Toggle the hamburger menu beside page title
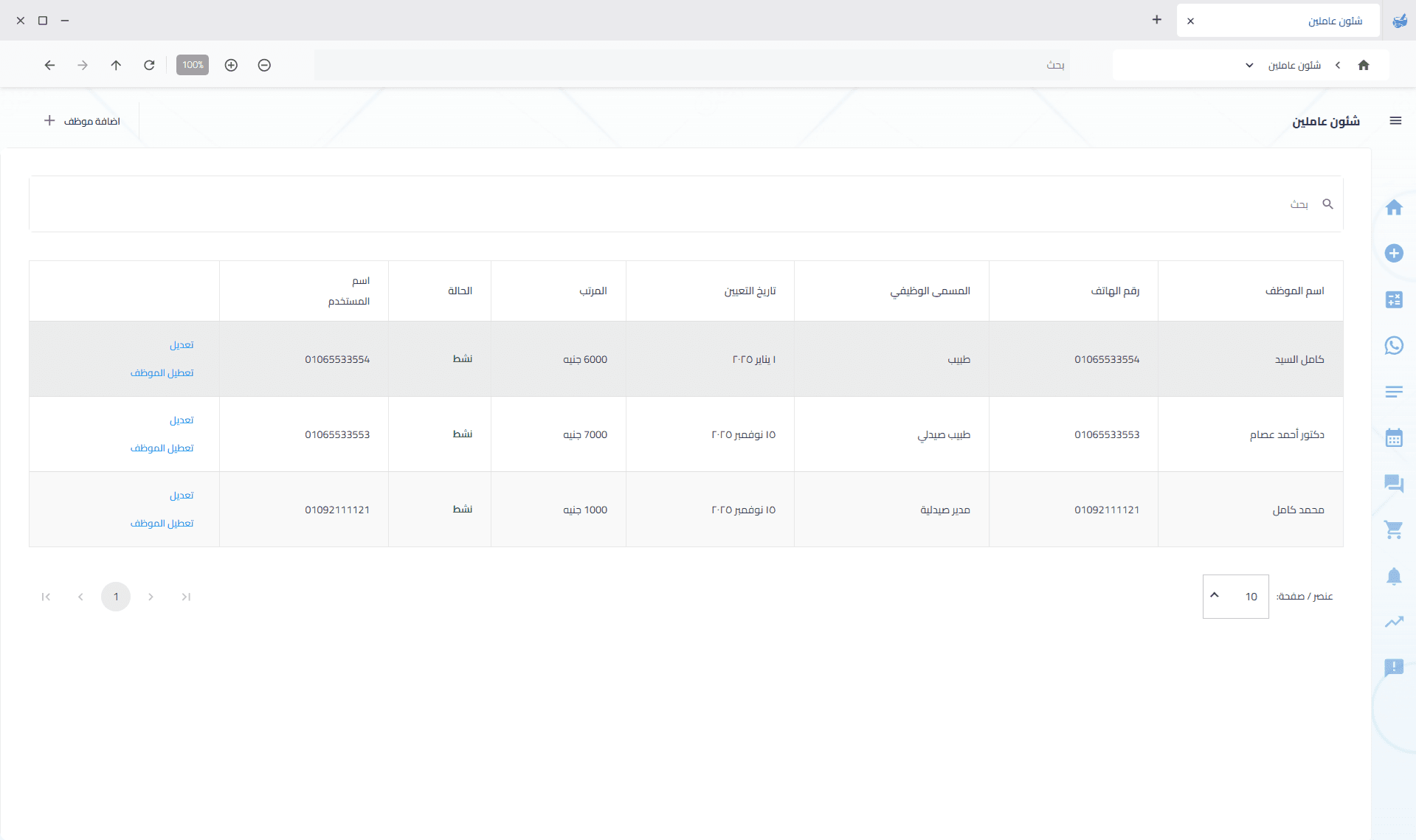Screen dimensions: 1416x840 point(1395,121)
